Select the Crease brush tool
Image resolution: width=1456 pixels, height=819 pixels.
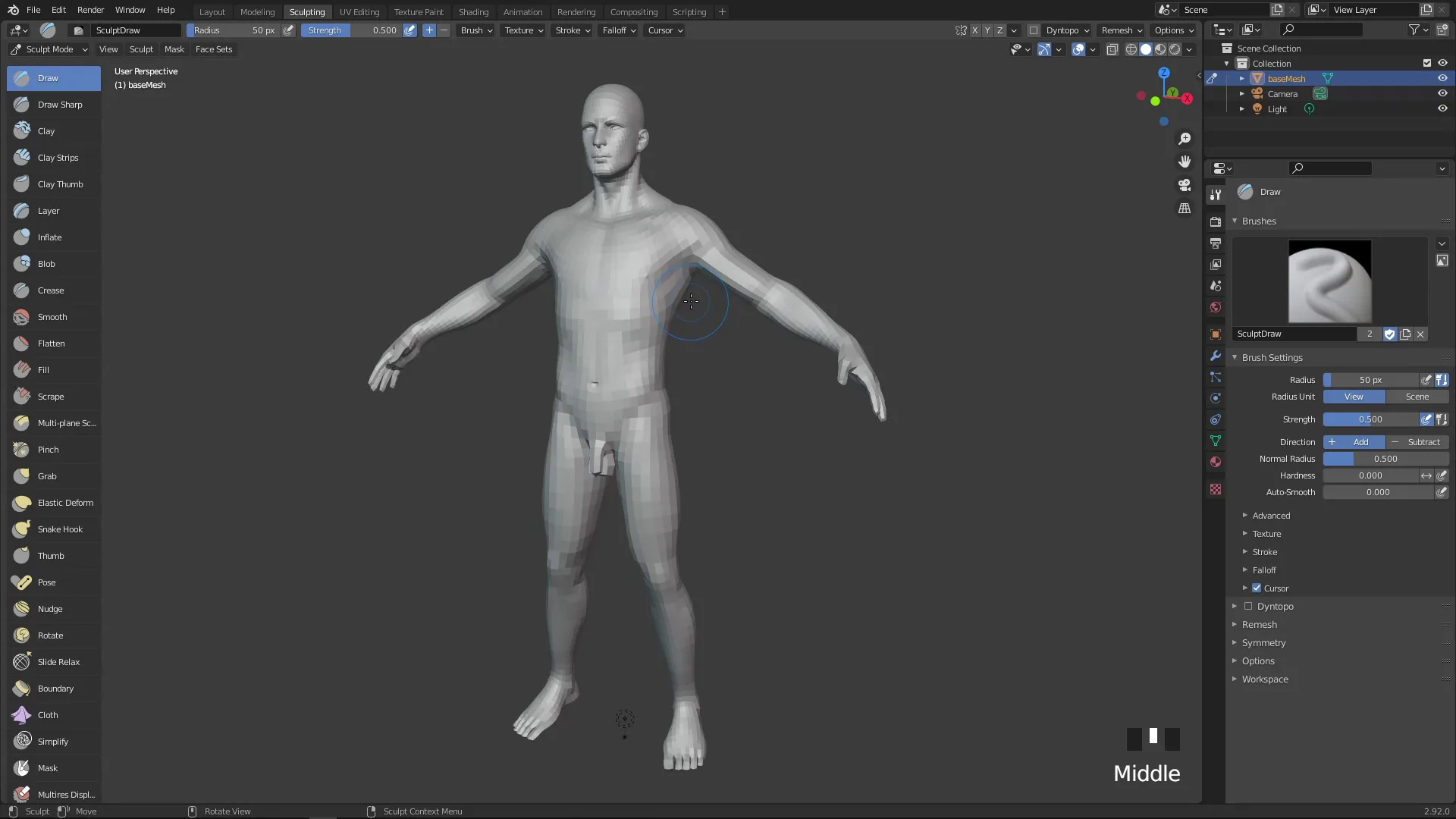[50, 289]
